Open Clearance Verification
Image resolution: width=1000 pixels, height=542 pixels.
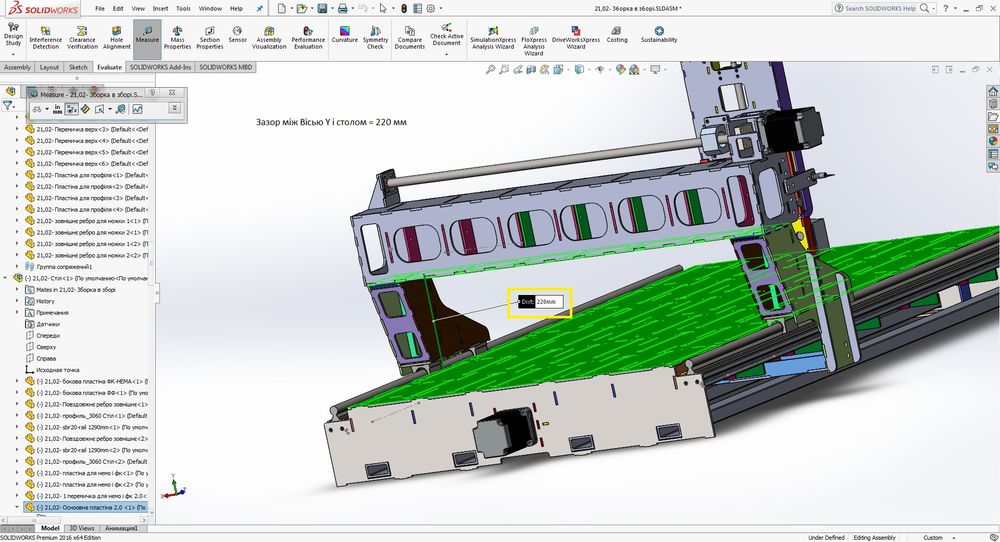point(82,38)
